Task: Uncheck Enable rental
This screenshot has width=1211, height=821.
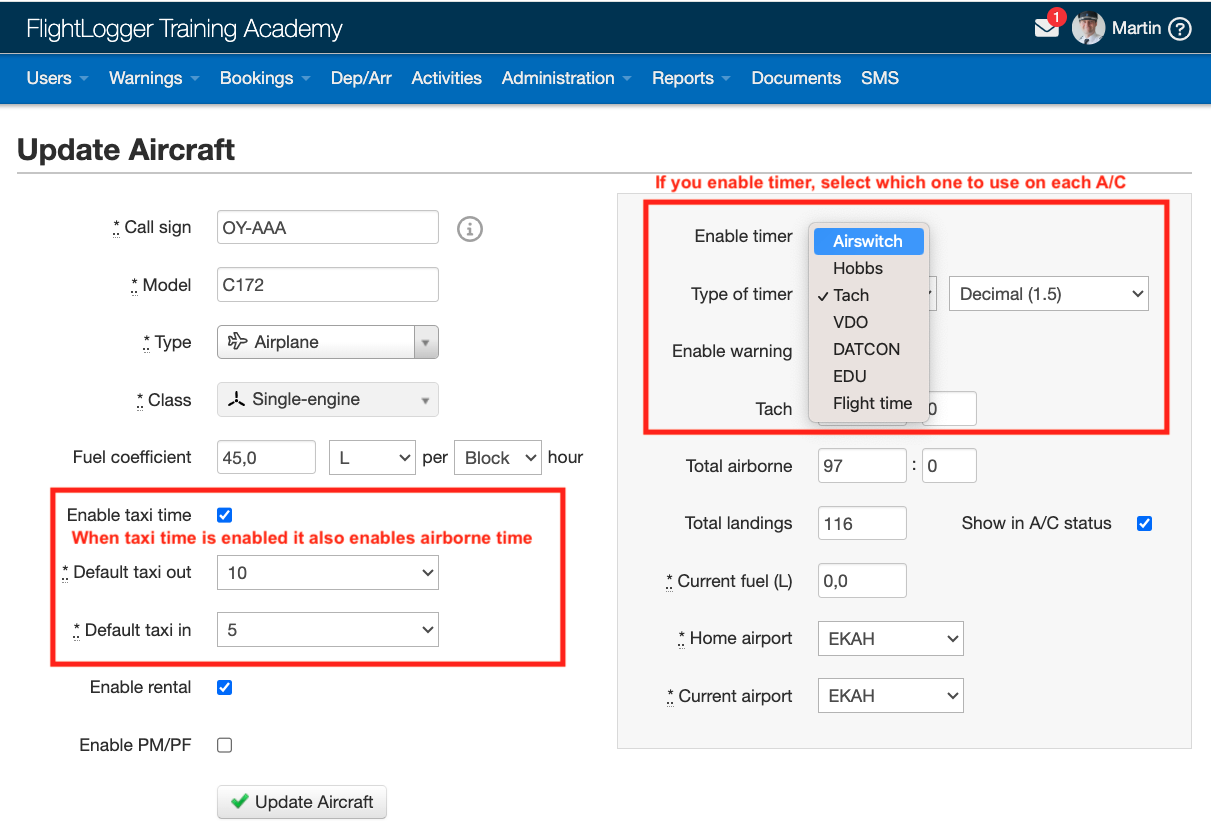Action: pos(224,687)
